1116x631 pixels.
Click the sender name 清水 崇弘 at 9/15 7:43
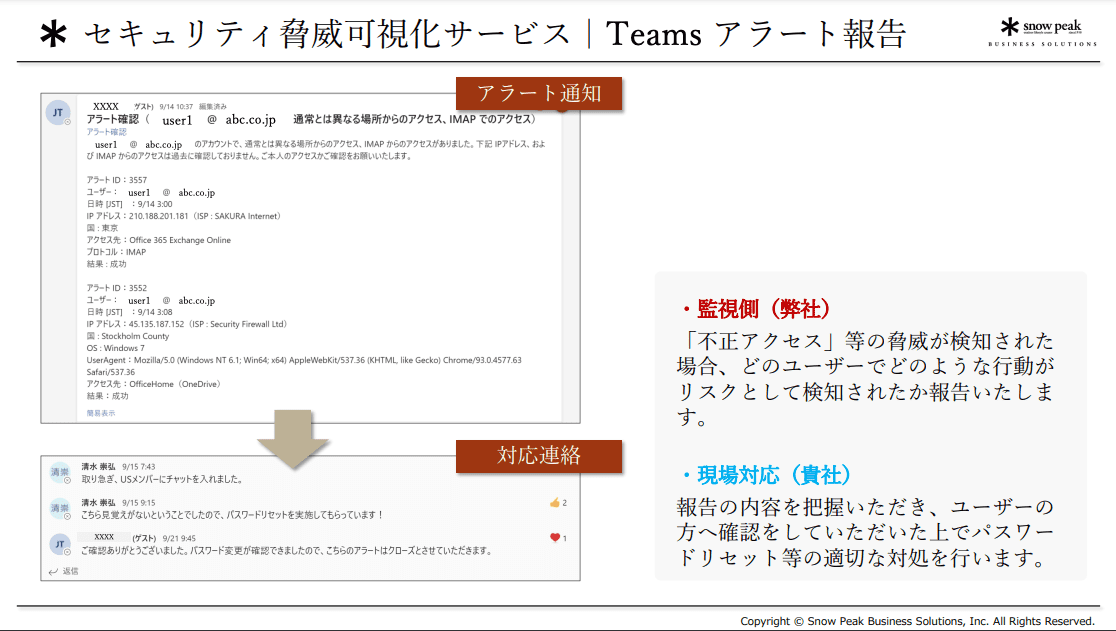pos(98,467)
